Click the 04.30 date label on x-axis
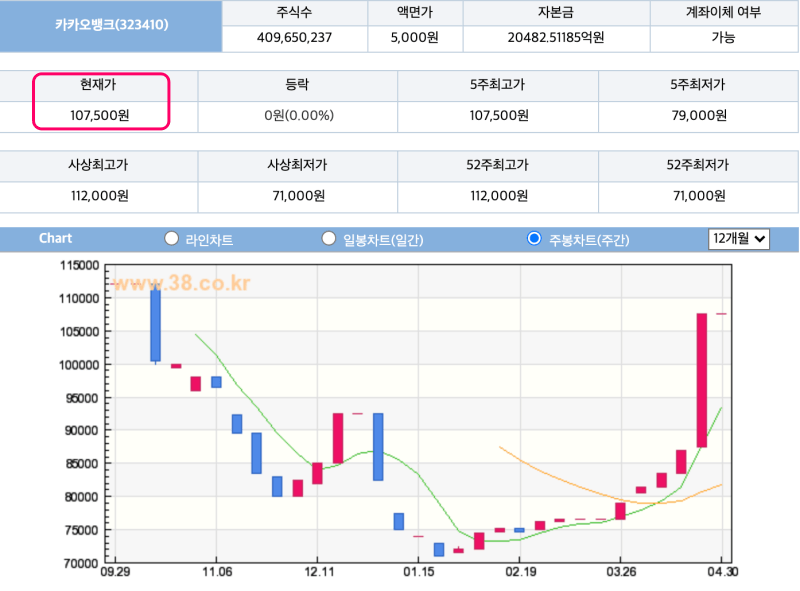Image resolution: width=800 pixels, height=591 pixels. [x=722, y=572]
